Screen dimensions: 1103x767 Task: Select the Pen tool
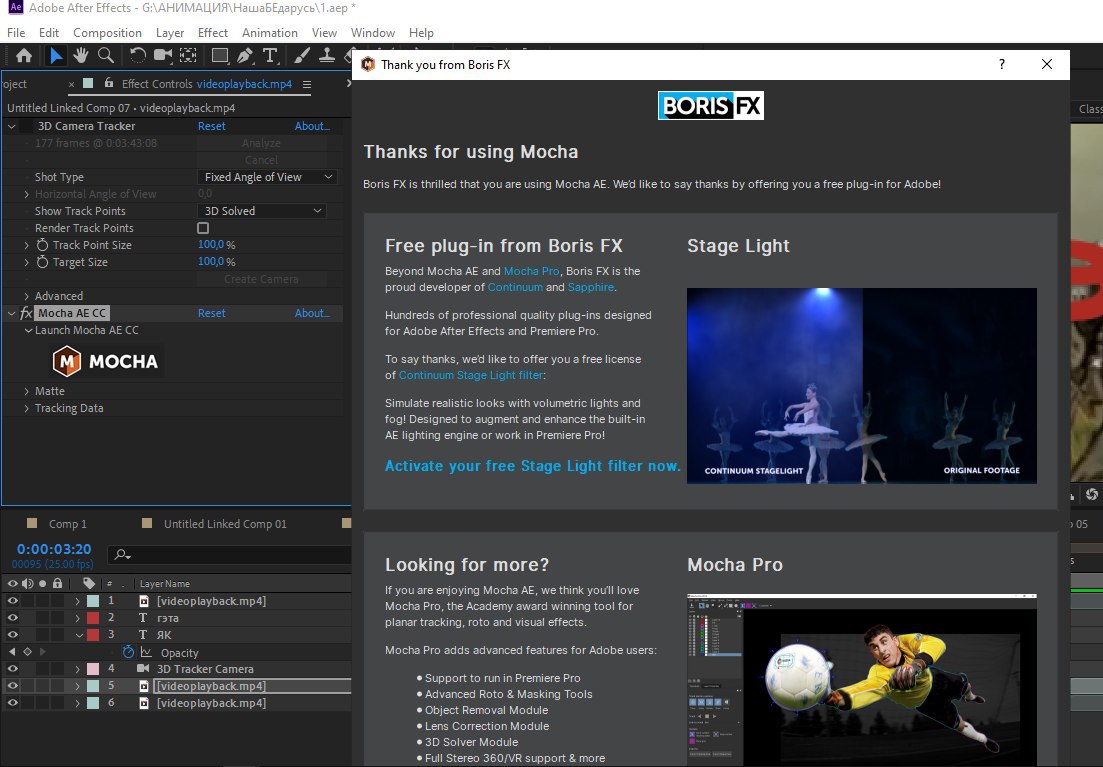(245, 56)
